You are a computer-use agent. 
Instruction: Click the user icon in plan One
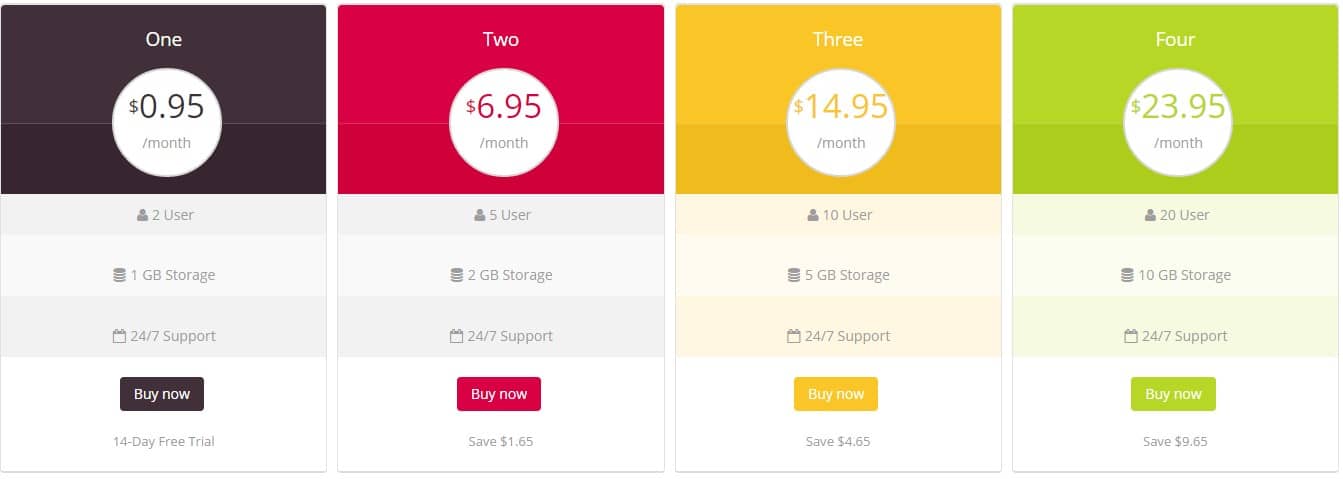click(x=142, y=215)
